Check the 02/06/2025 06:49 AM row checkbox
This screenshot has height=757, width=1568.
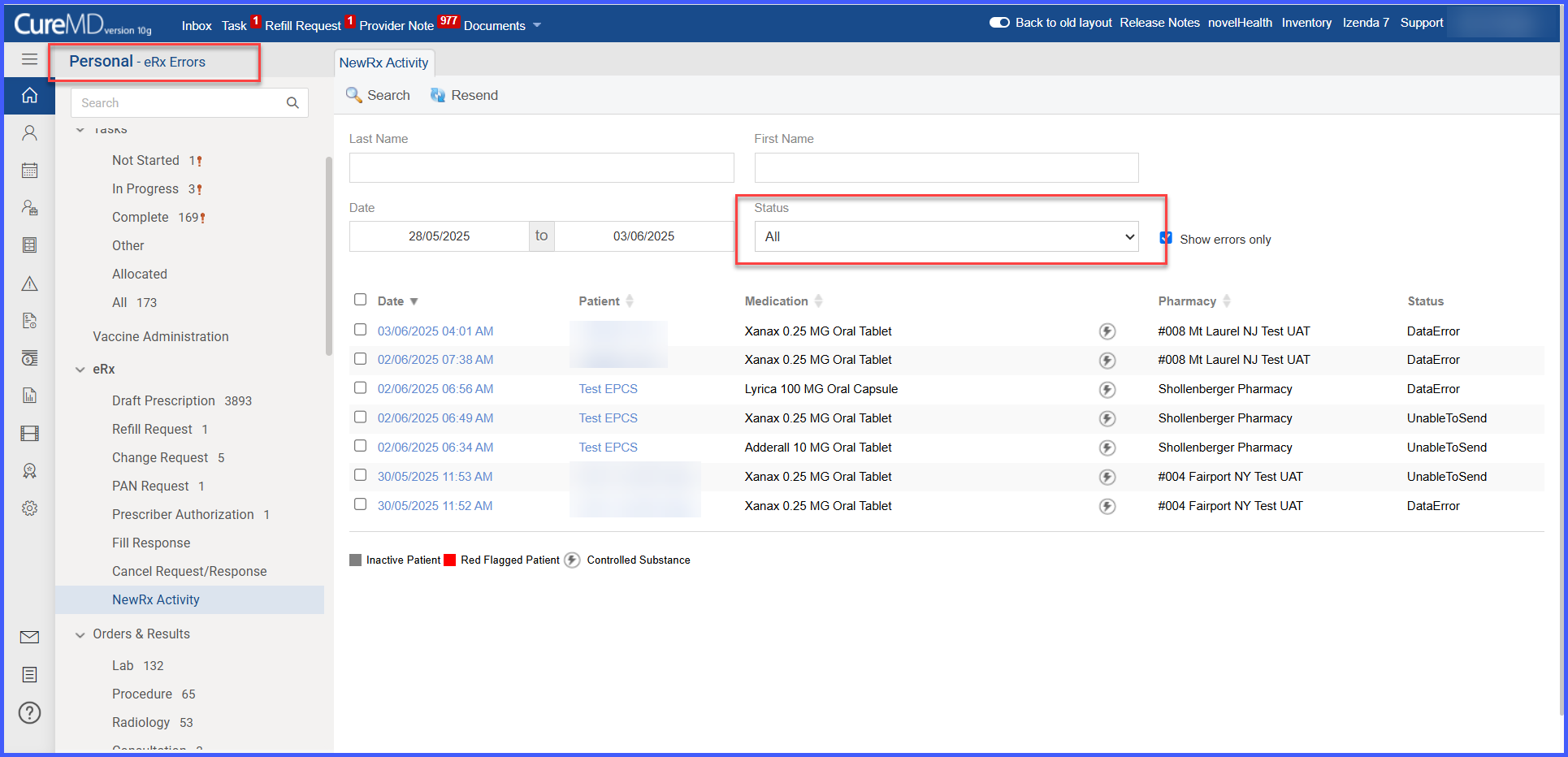point(360,417)
